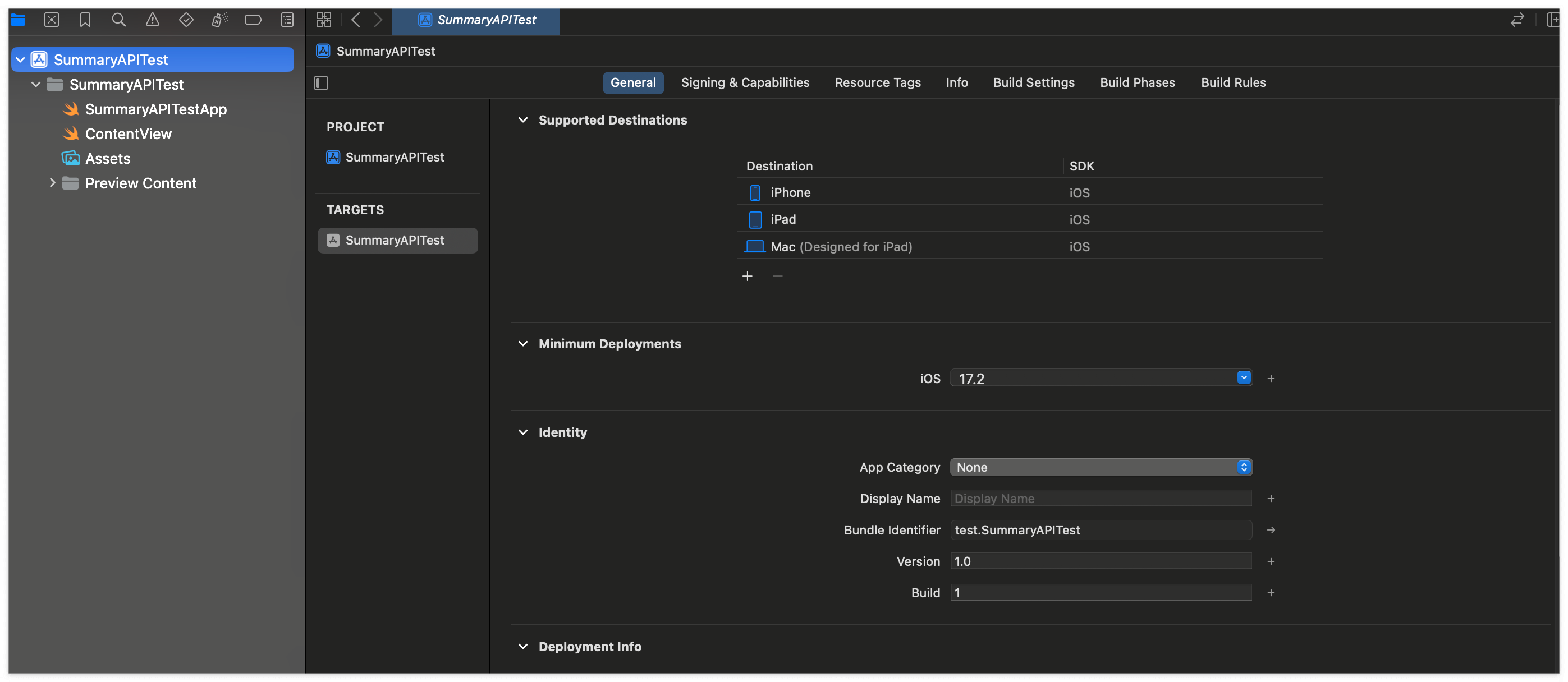Open the Issue navigator warning icon

[152, 20]
